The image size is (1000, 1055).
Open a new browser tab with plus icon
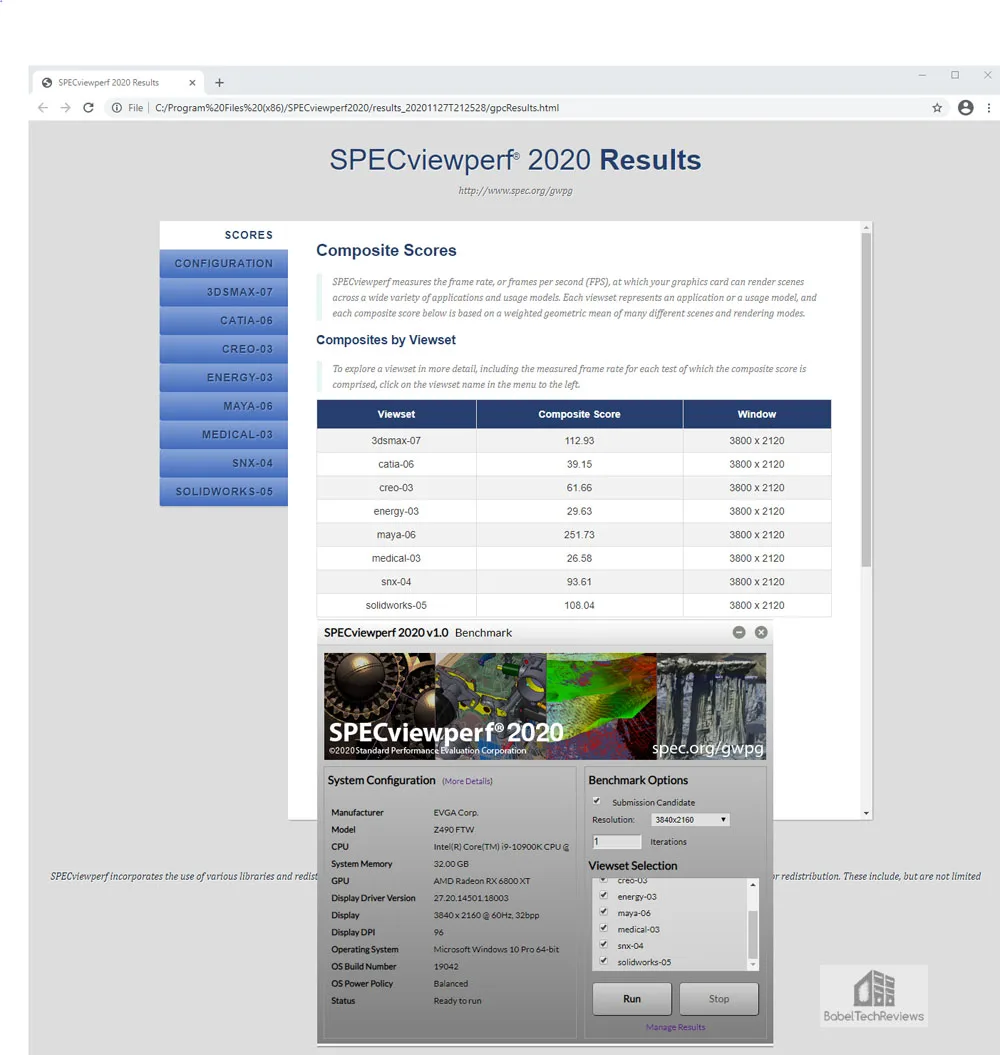(219, 83)
